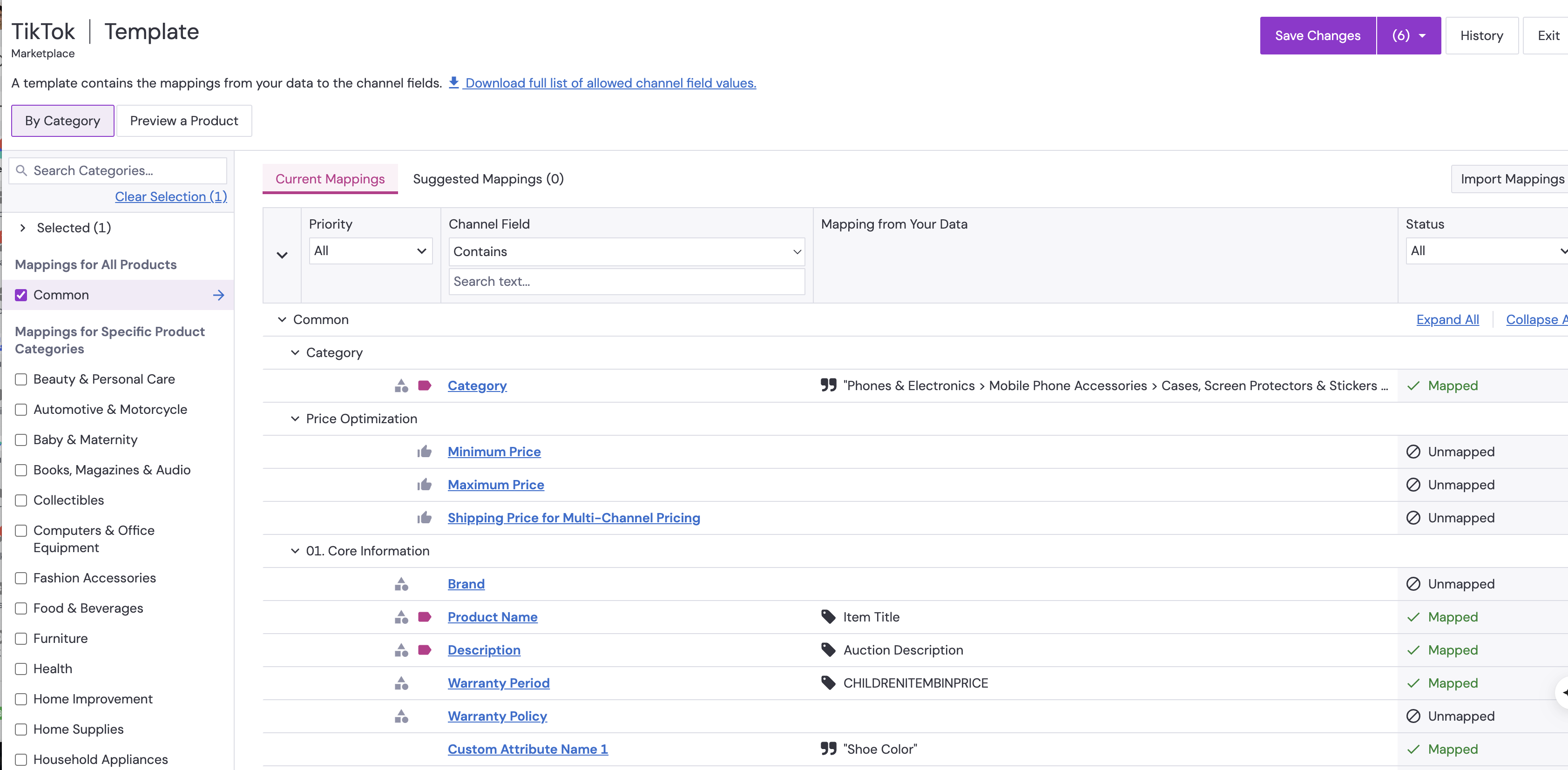Viewport: 1568px width, 770px height.
Task: Click the pink tag icon beside Description
Action: coord(424,650)
